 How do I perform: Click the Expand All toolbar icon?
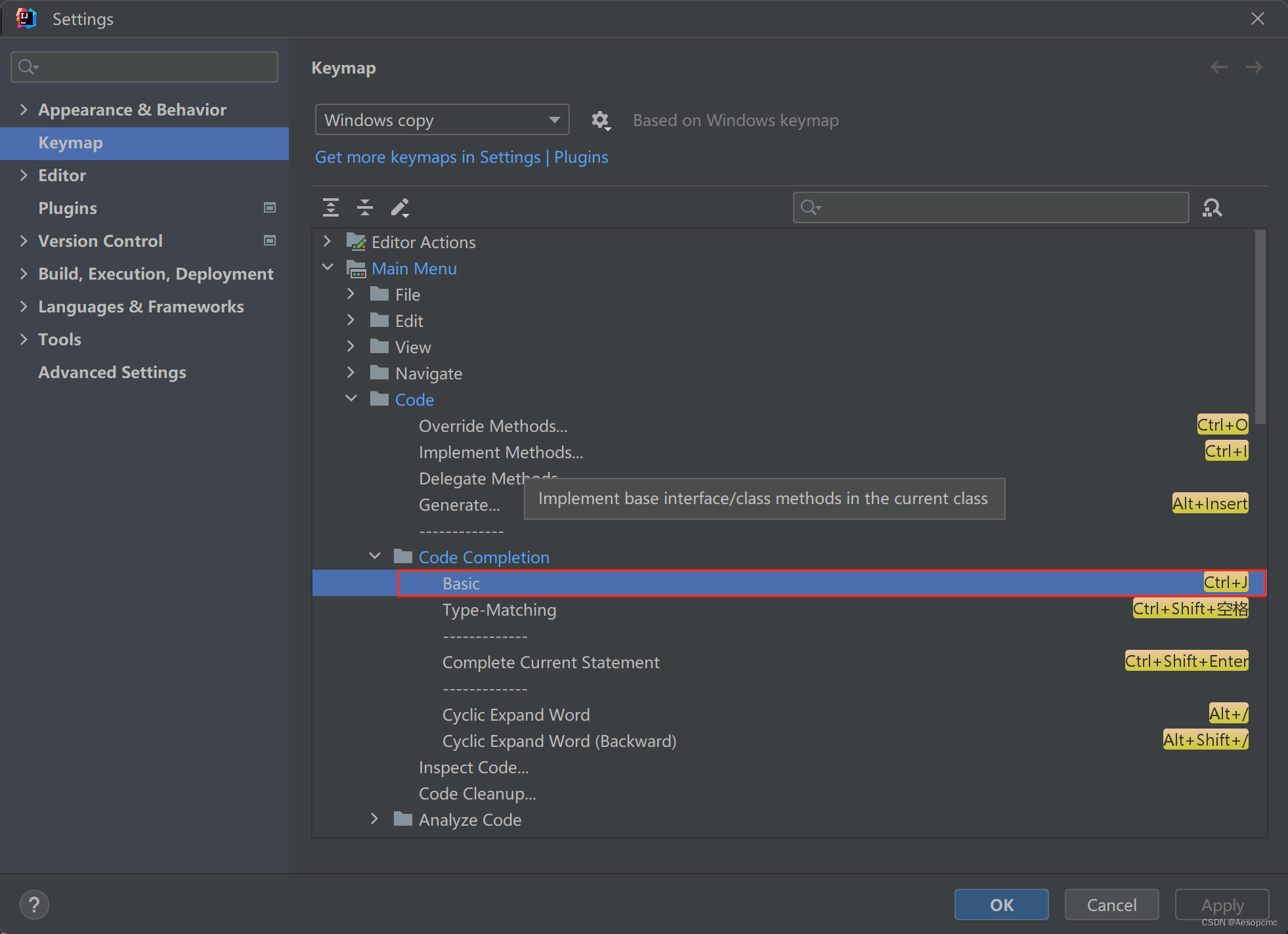coord(331,207)
